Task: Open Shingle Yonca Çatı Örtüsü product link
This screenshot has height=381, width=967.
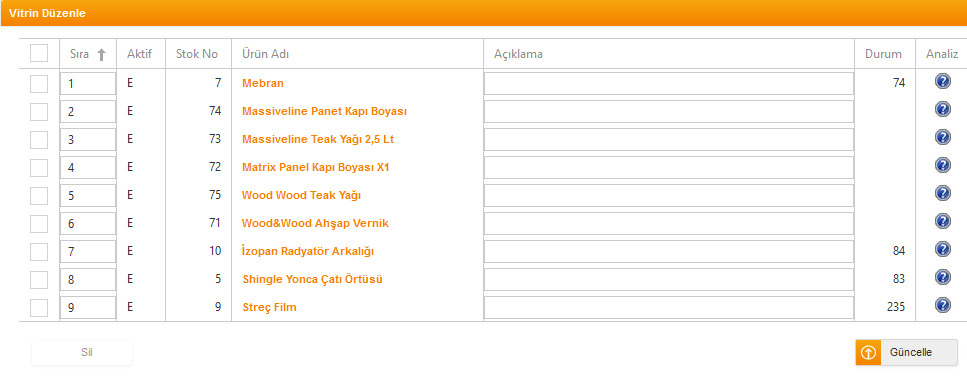Action: pos(313,279)
